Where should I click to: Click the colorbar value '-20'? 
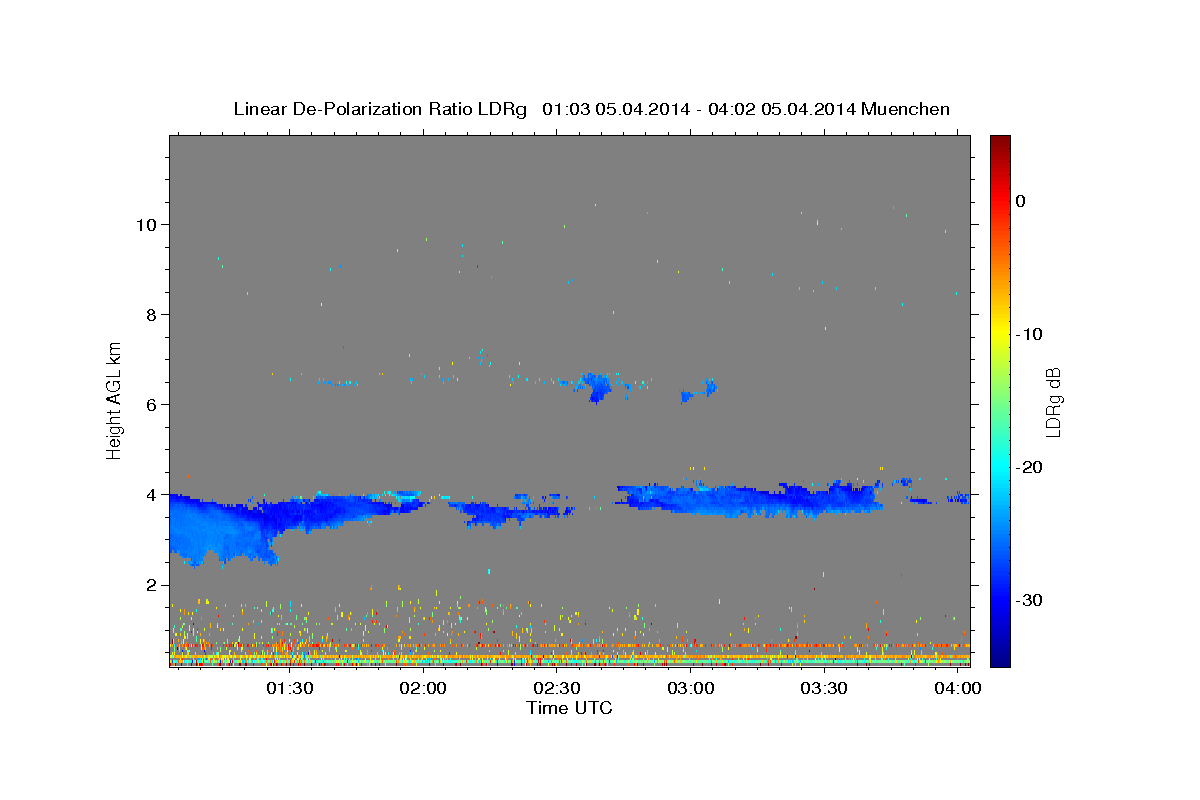[x=1029, y=467]
